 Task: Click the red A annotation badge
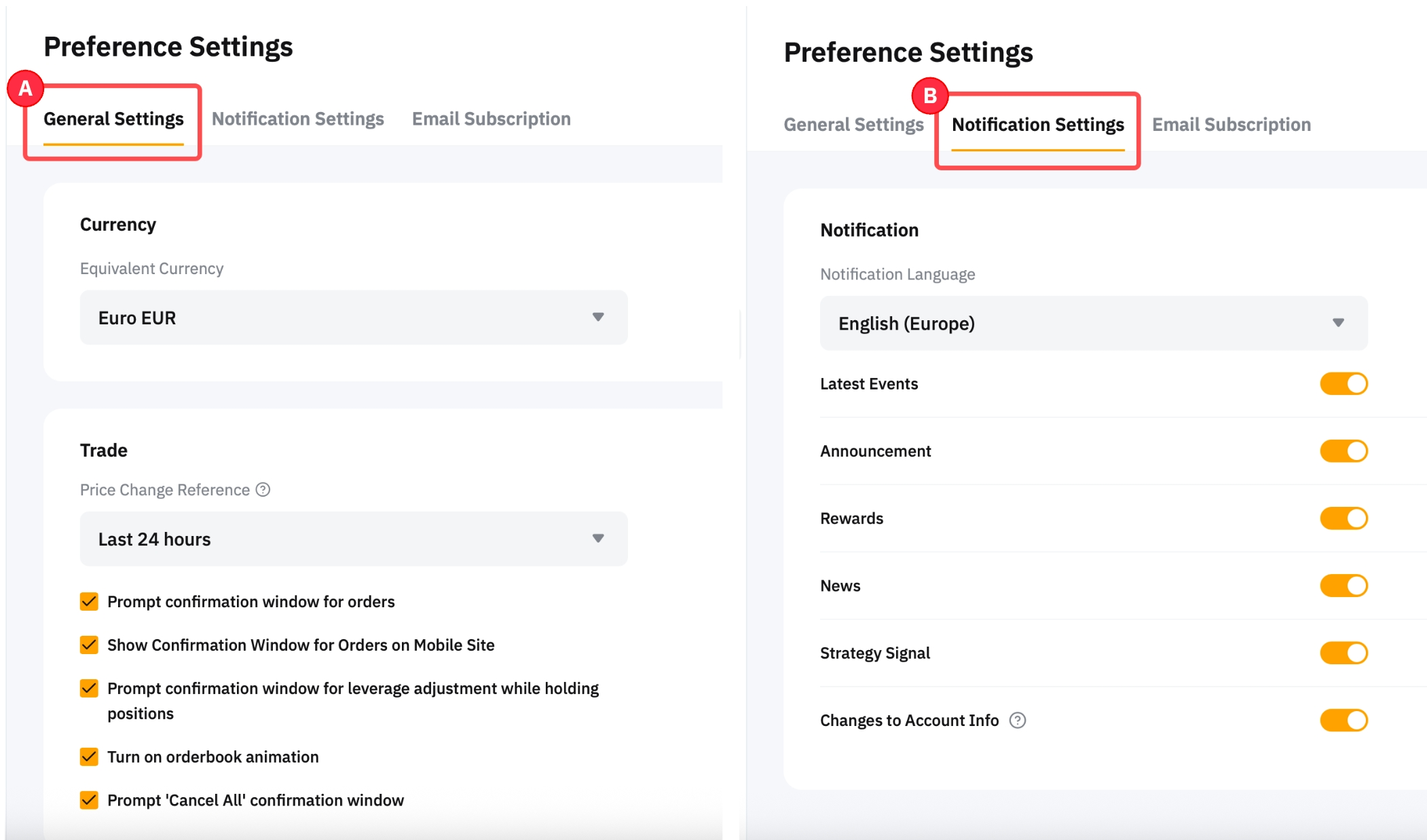tap(25, 88)
